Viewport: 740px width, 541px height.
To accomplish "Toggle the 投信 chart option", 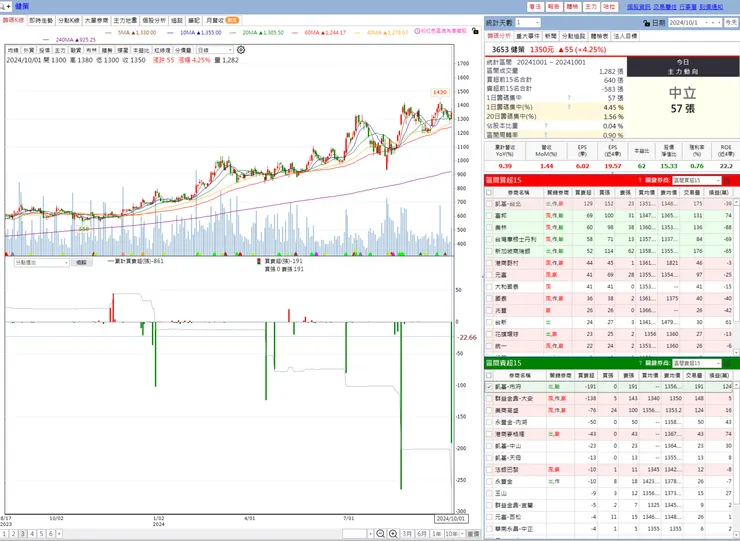I will coord(44,50).
